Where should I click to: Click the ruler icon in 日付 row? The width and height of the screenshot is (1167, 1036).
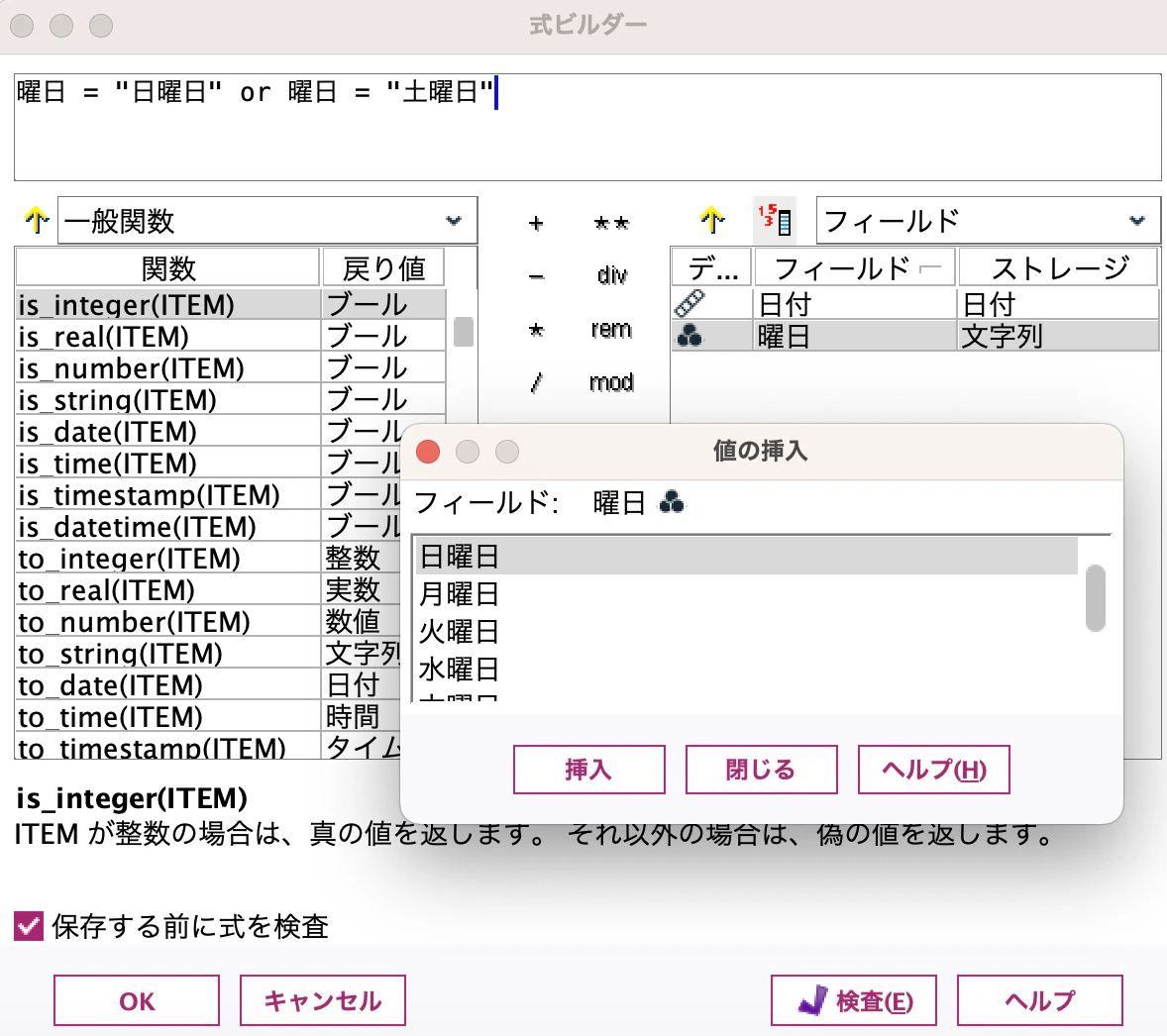pos(690,304)
